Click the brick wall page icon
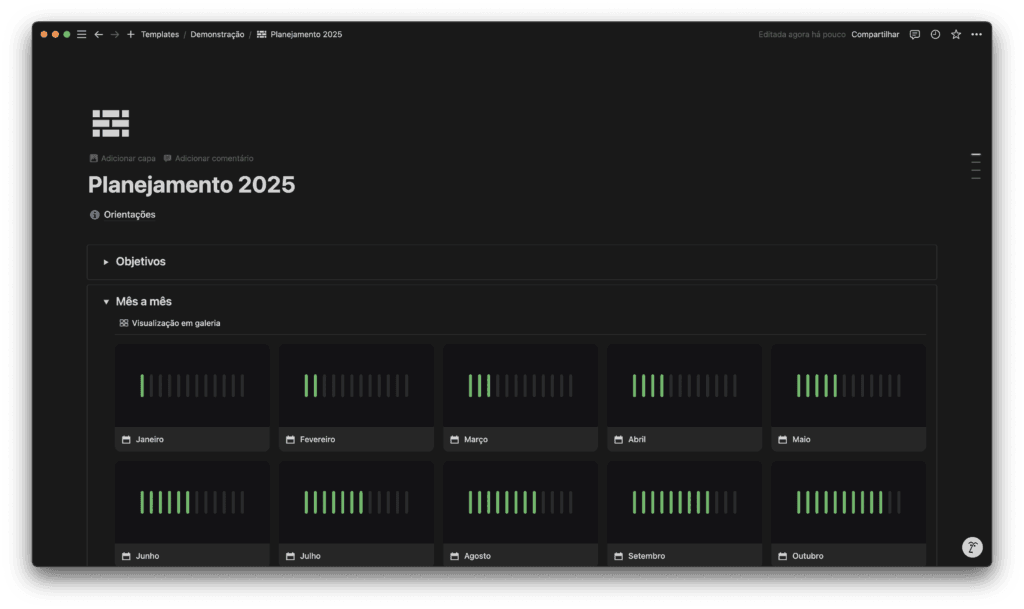Image resolution: width=1024 pixels, height=609 pixels. [x=111, y=123]
